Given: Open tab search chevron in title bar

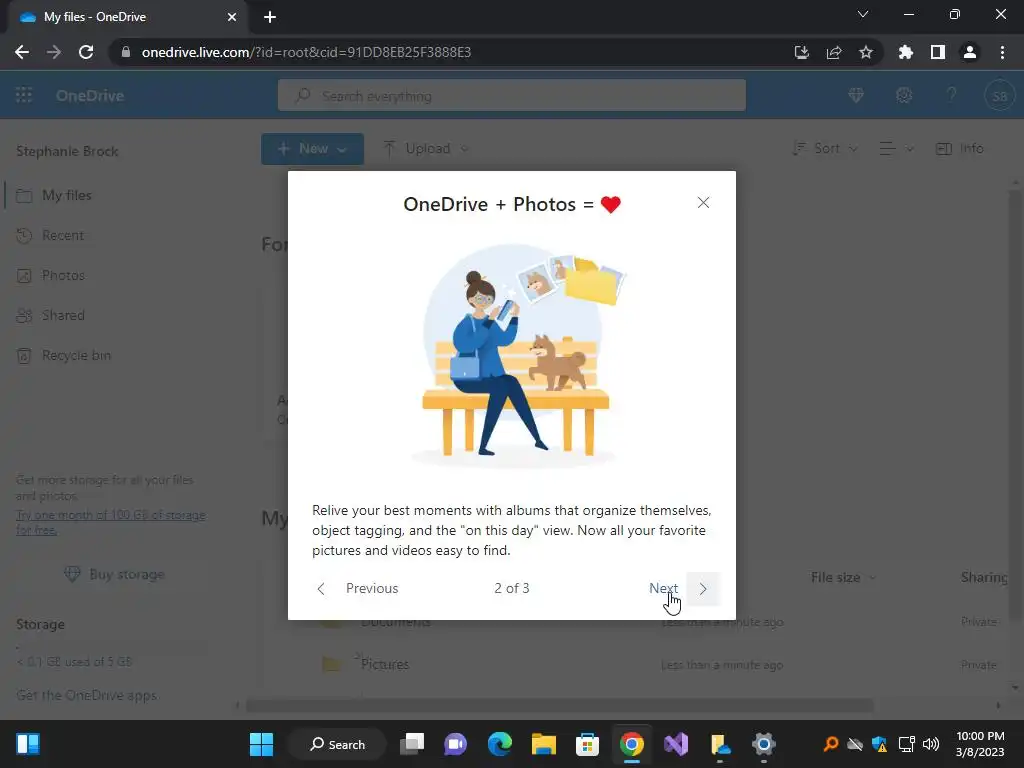Looking at the screenshot, I should 863,14.
